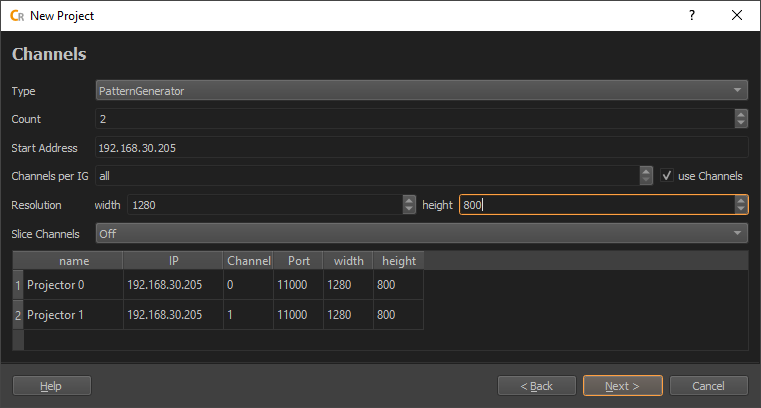The width and height of the screenshot is (761, 408).
Task: Click the Start Address input field
Action: coord(421,148)
